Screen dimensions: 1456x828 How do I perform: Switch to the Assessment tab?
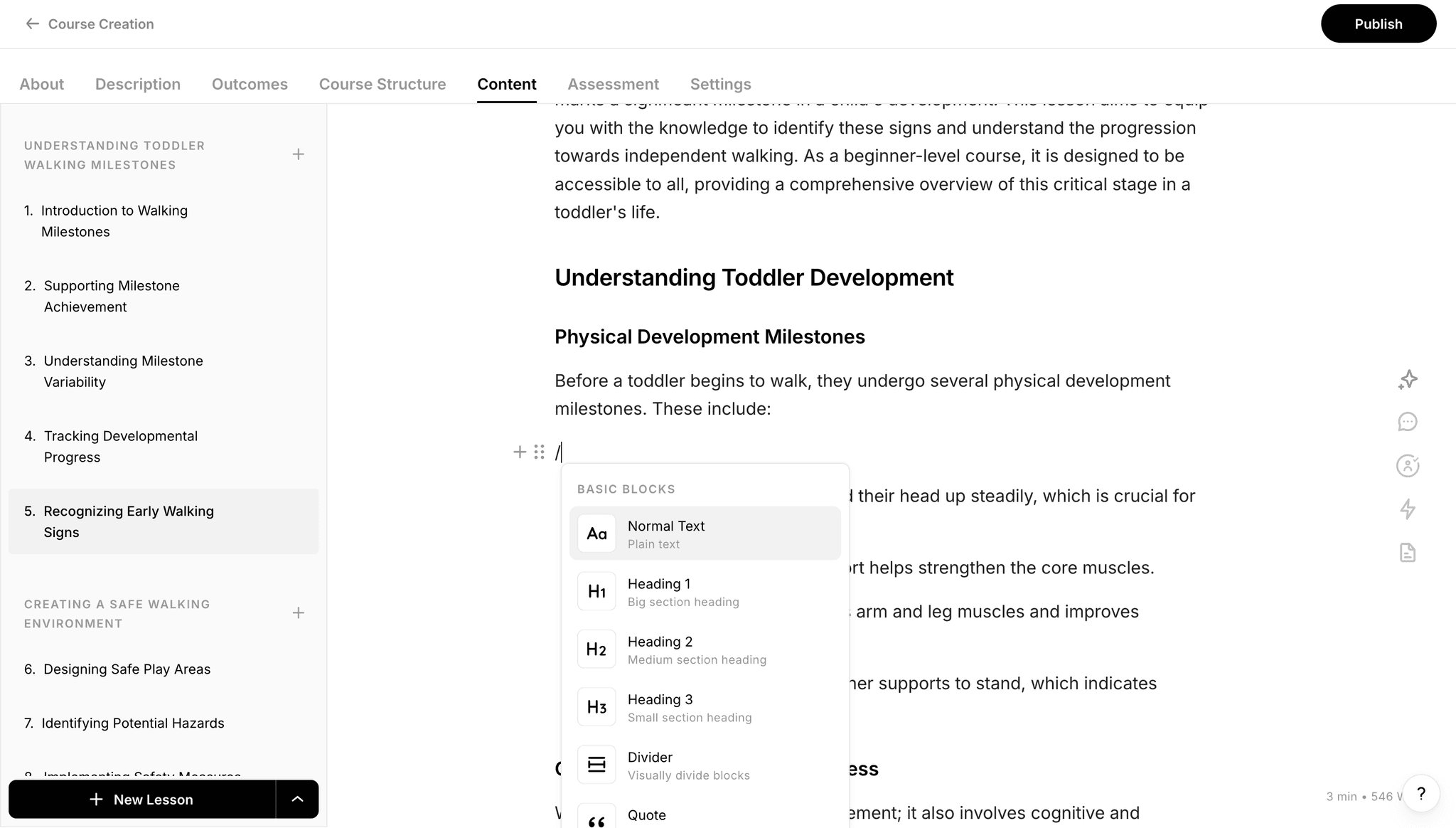(x=613, y=84)
